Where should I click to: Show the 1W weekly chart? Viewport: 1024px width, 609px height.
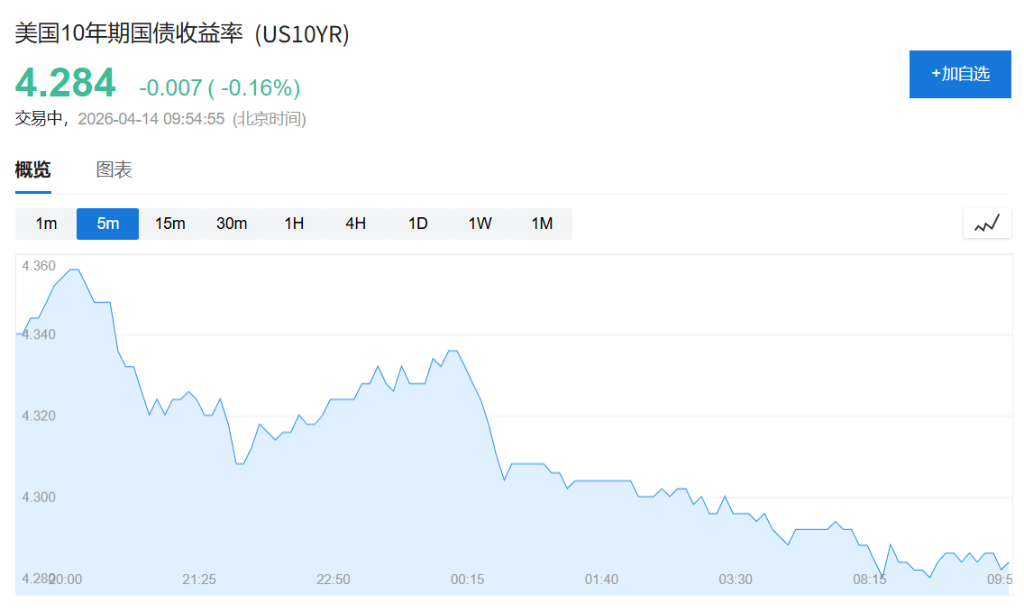480,224
